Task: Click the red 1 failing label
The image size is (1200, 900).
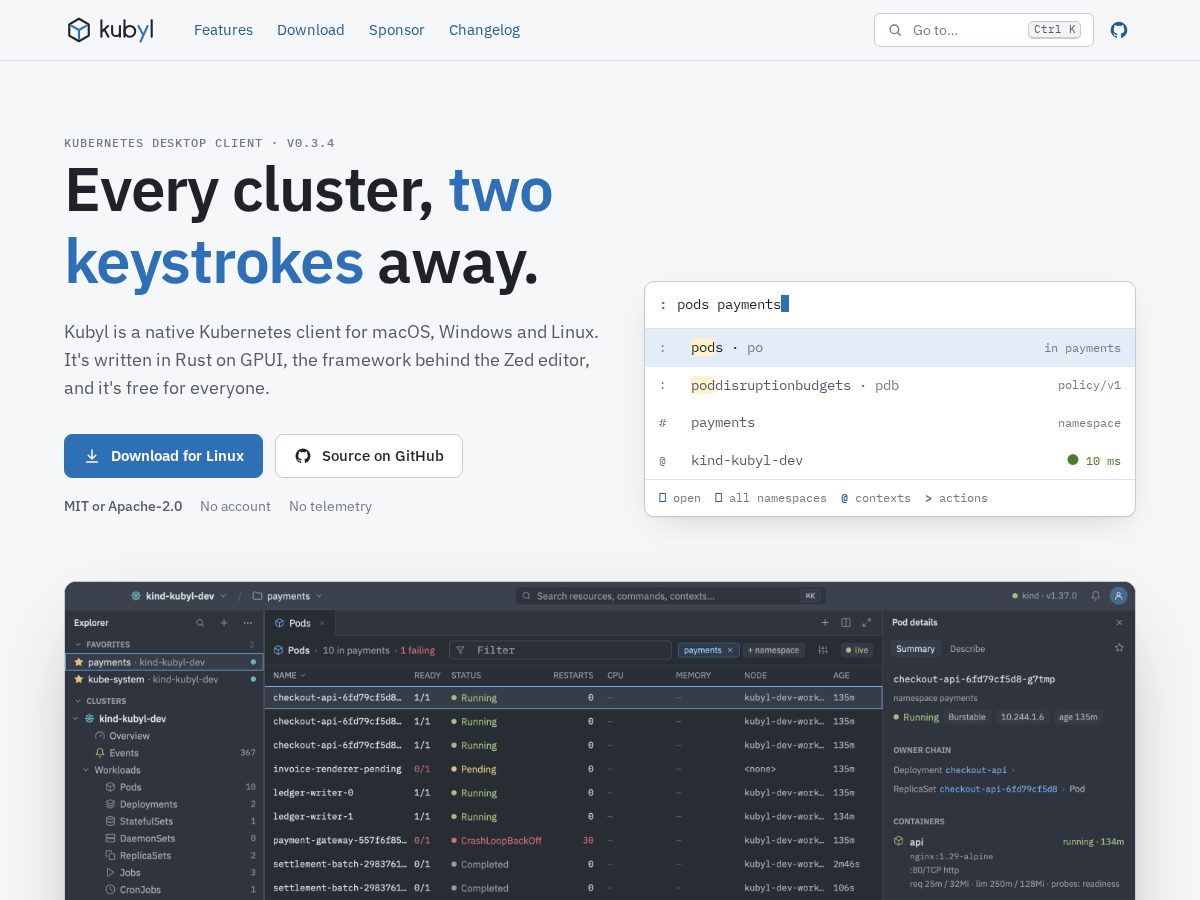Action: (418, 650)
